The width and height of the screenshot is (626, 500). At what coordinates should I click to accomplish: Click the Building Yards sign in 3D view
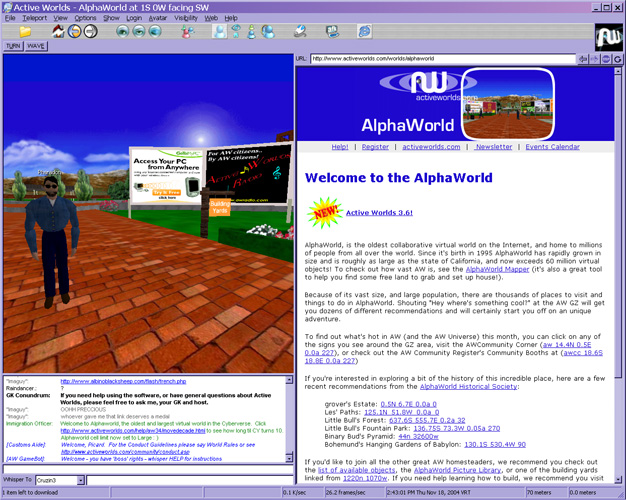(220, 207)
